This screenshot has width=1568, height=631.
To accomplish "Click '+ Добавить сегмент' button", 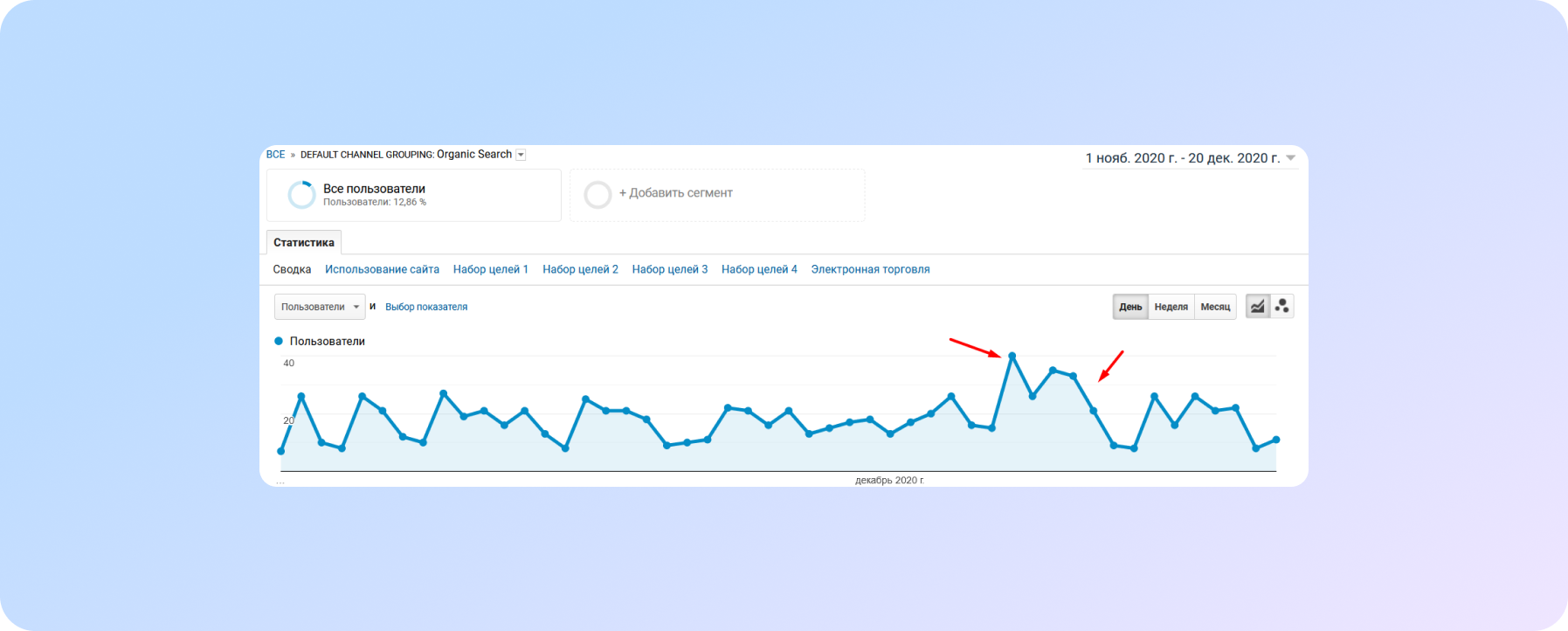I will pos(717,195).
